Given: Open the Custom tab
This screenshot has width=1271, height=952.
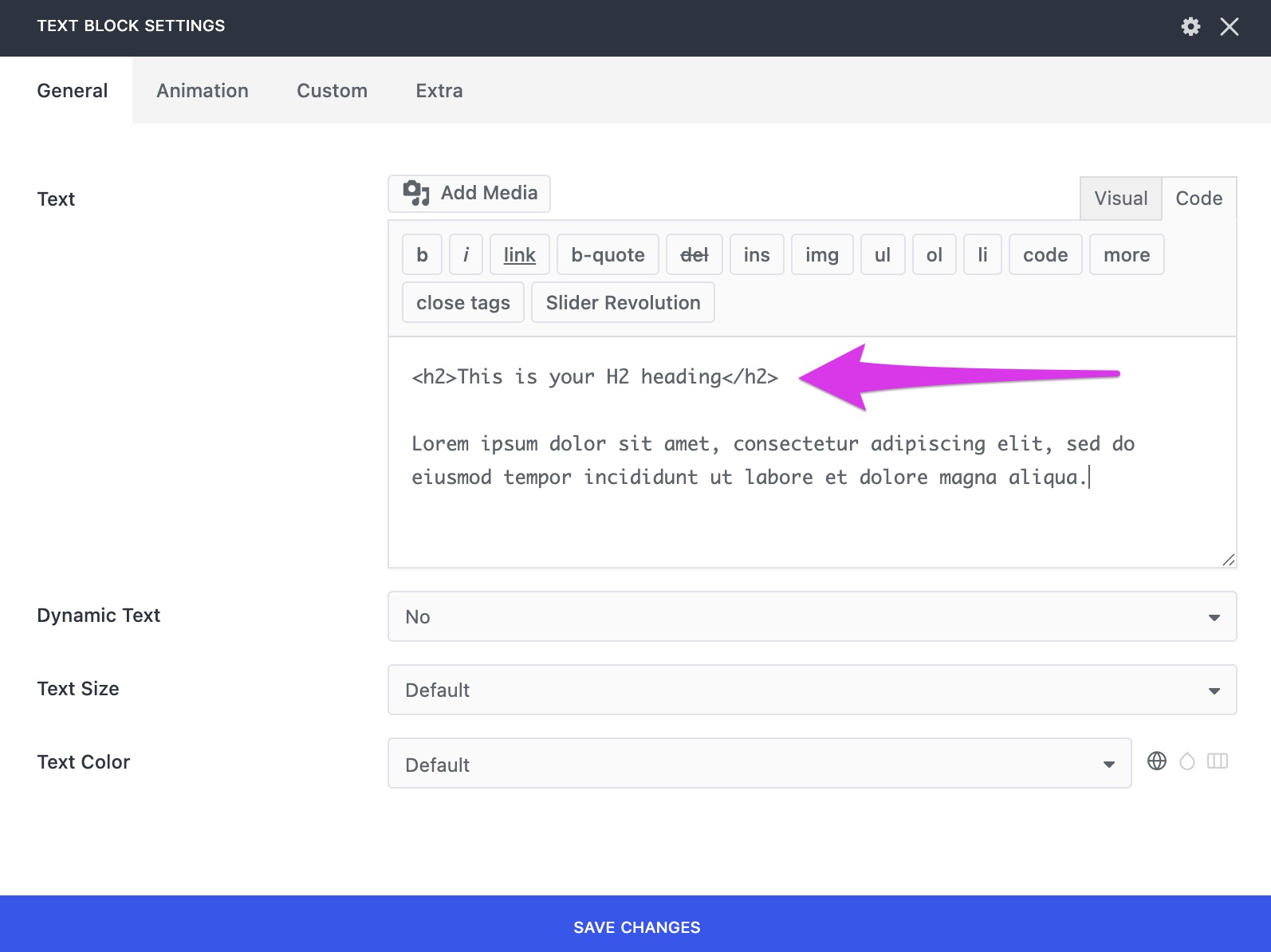Looking at the screenshot, I should pos(332,90).
